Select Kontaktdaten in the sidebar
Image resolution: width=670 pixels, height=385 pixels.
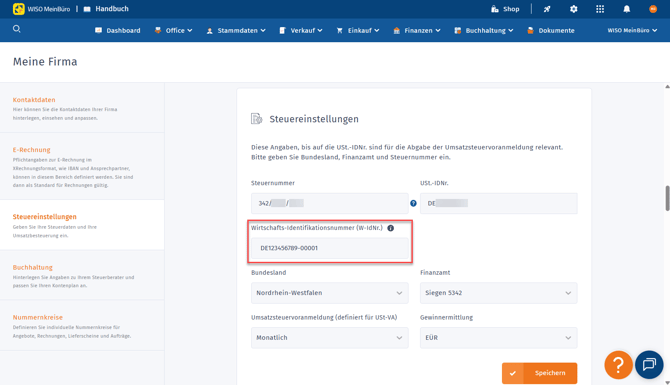[34, 100]
